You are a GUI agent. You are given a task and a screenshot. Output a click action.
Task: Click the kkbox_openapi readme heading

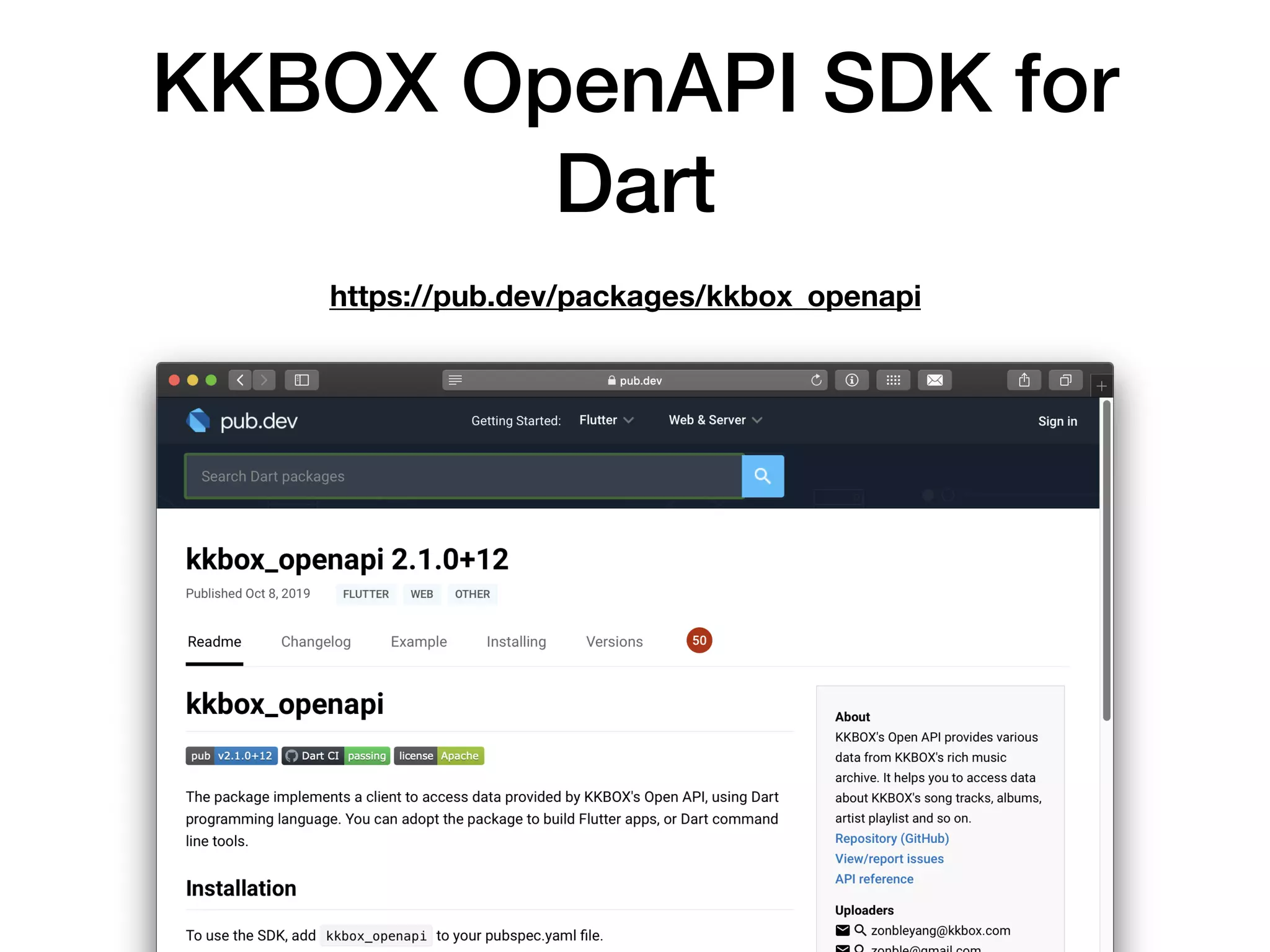[x=285, y=704]
